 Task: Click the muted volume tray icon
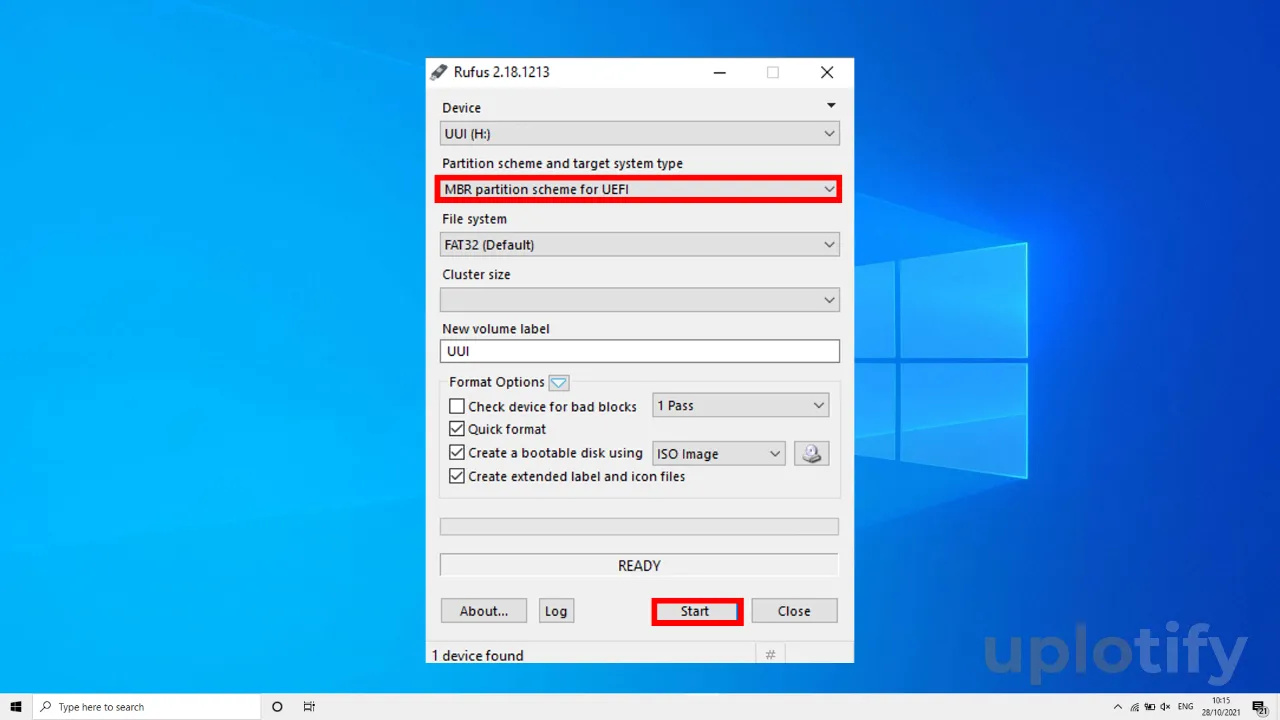[1165, 706]
